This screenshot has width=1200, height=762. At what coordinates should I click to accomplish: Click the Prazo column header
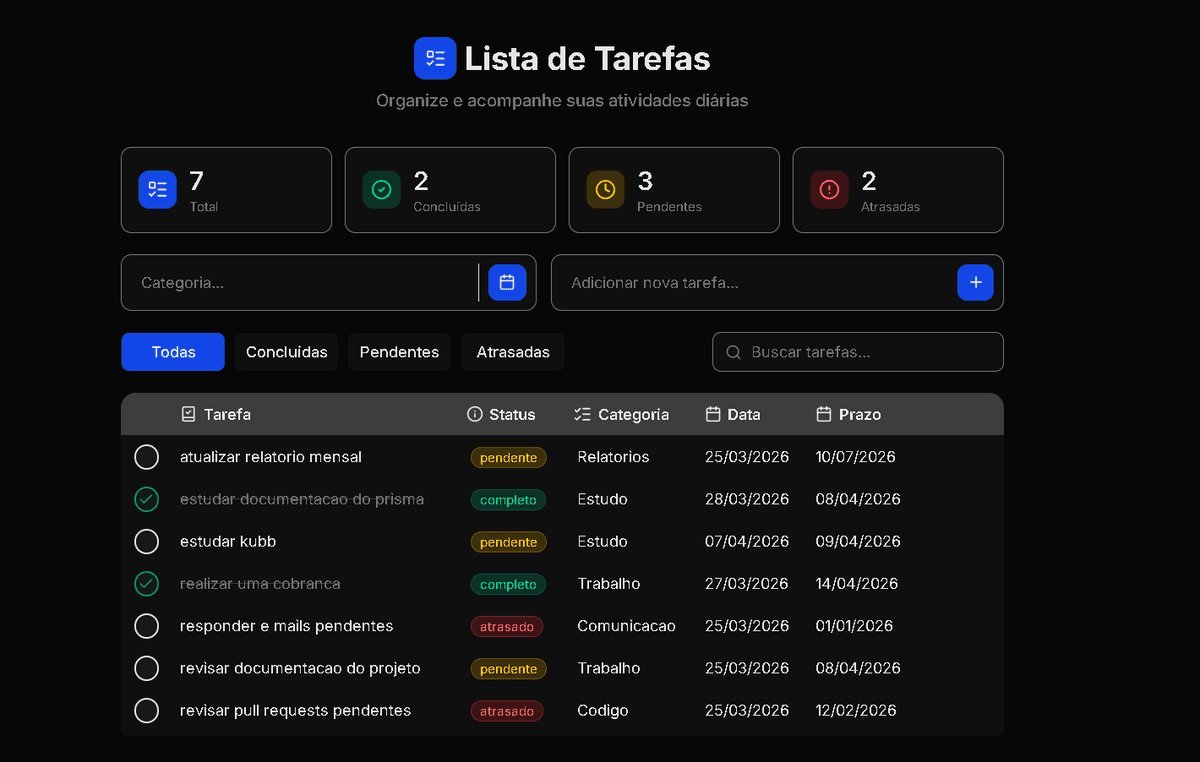(x=849, y=414)
